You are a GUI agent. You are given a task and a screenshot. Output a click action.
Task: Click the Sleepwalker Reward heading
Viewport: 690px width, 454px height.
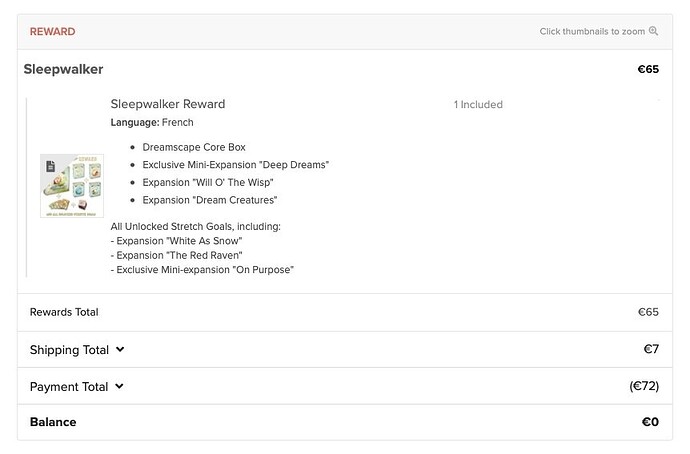coord(167,104)
